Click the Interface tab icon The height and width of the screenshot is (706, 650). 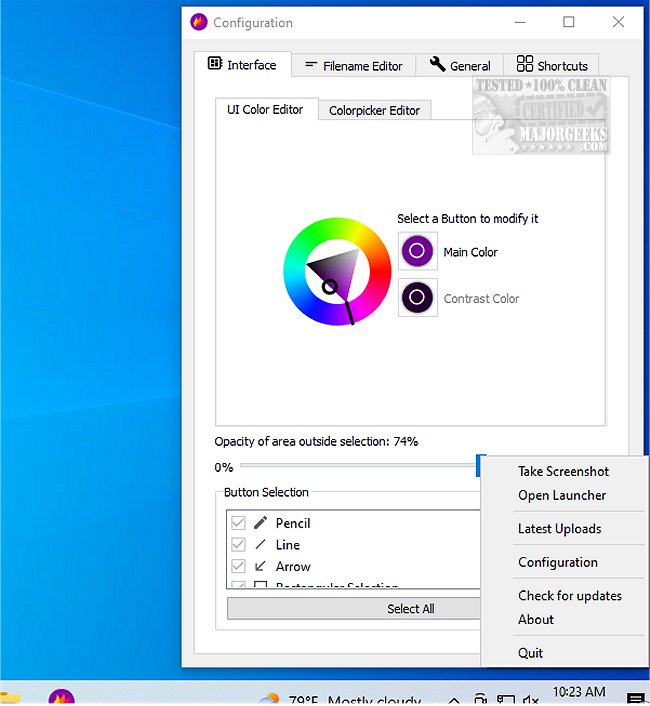pos(215,63)
